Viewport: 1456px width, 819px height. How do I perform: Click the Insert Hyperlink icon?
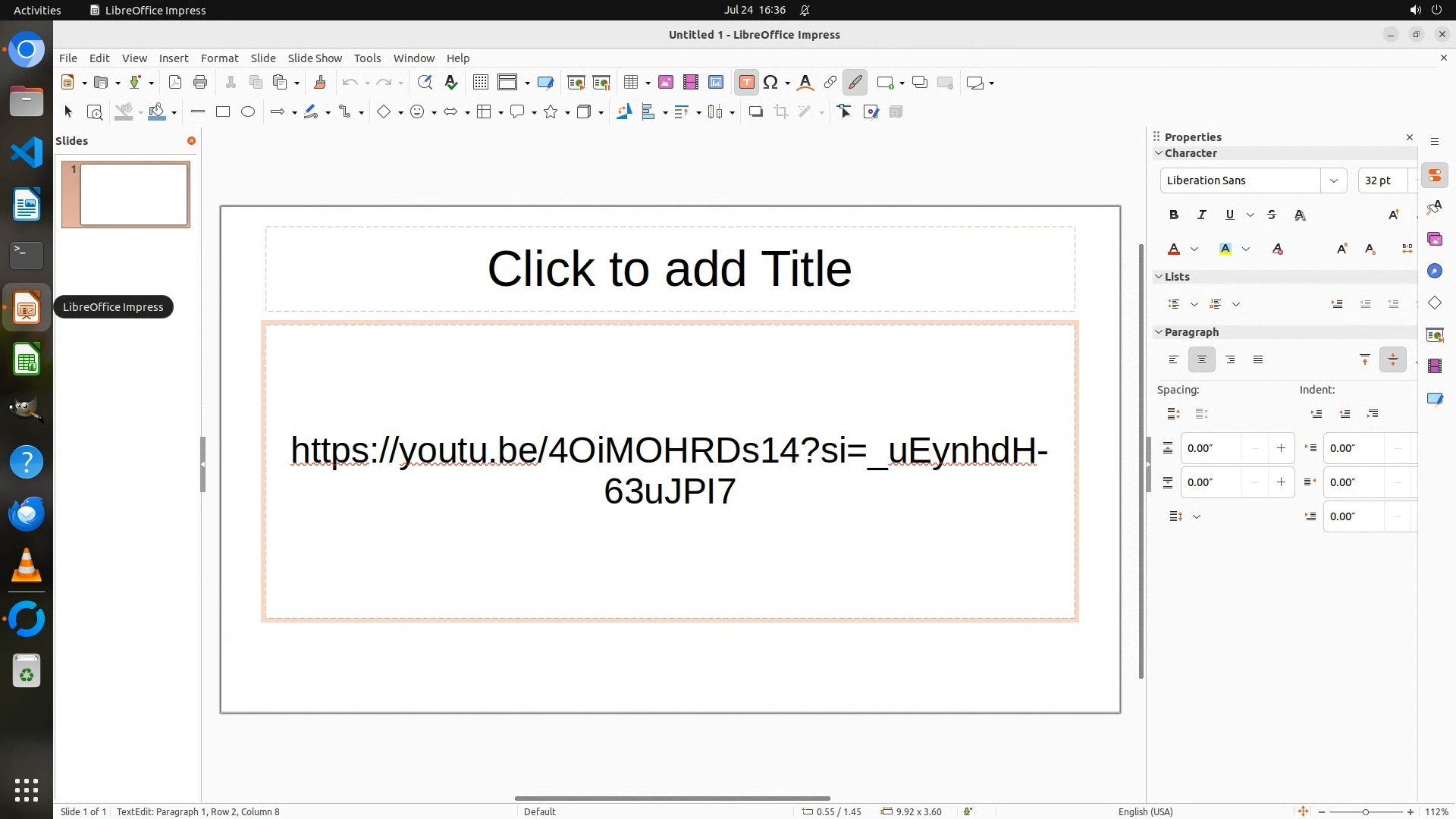pos(830,83)
